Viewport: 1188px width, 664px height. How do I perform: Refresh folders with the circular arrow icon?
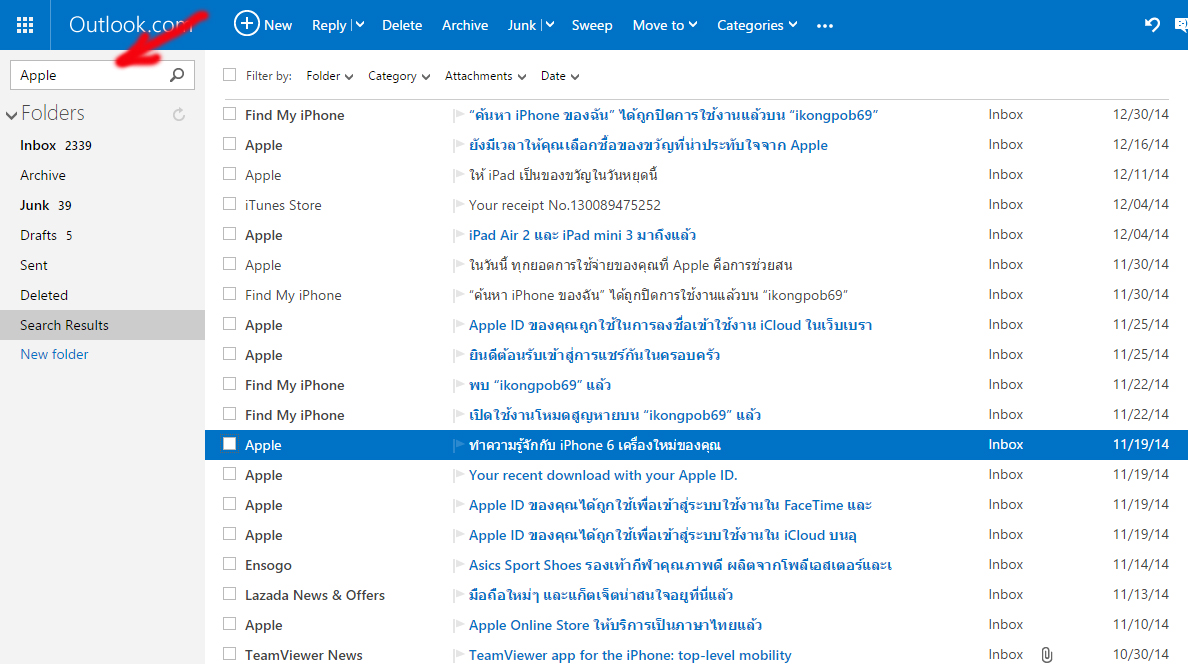coord(179,114)
